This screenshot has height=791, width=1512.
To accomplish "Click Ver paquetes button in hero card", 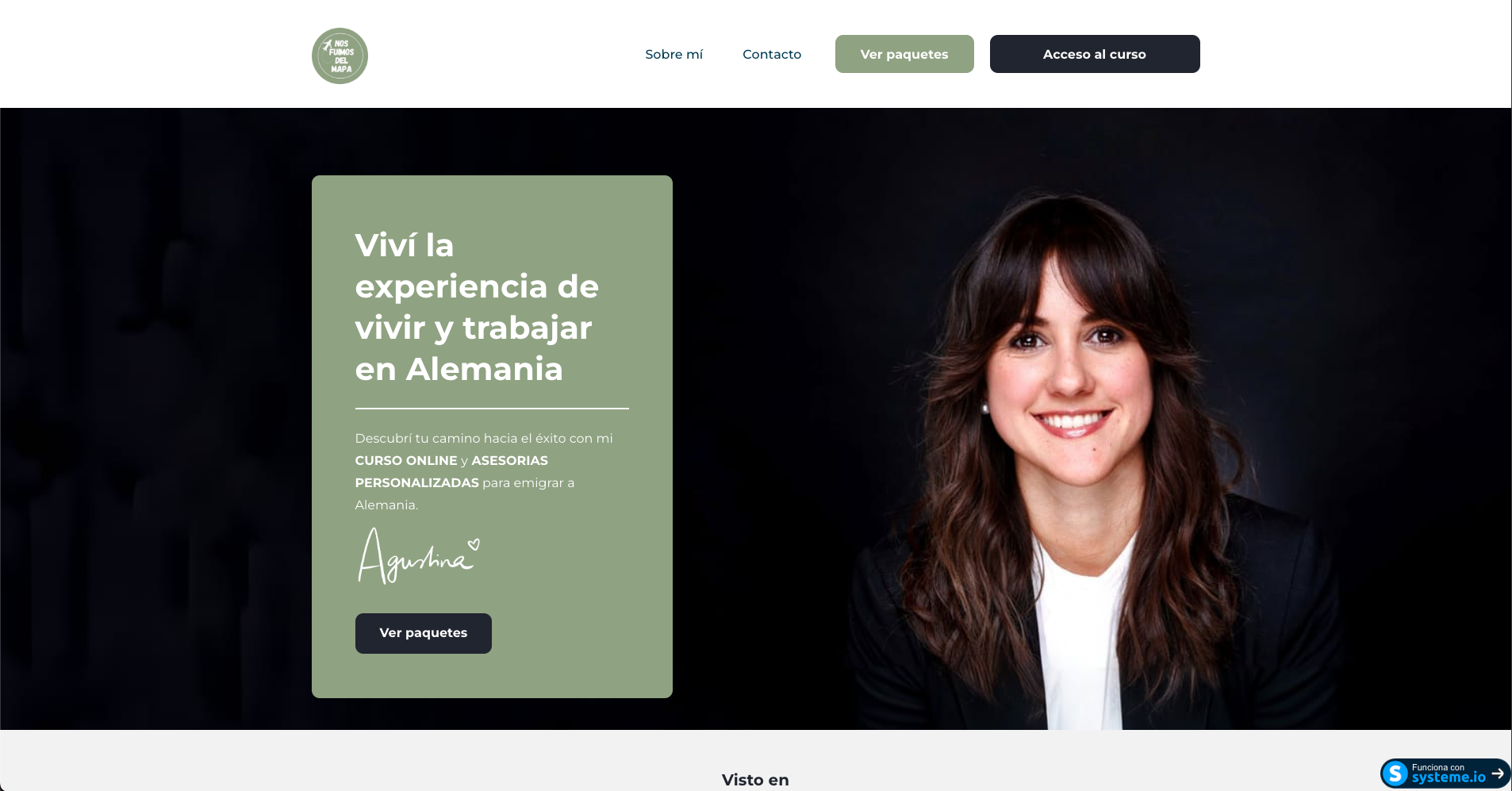I will pyautogui.click(x=424, y=633).
